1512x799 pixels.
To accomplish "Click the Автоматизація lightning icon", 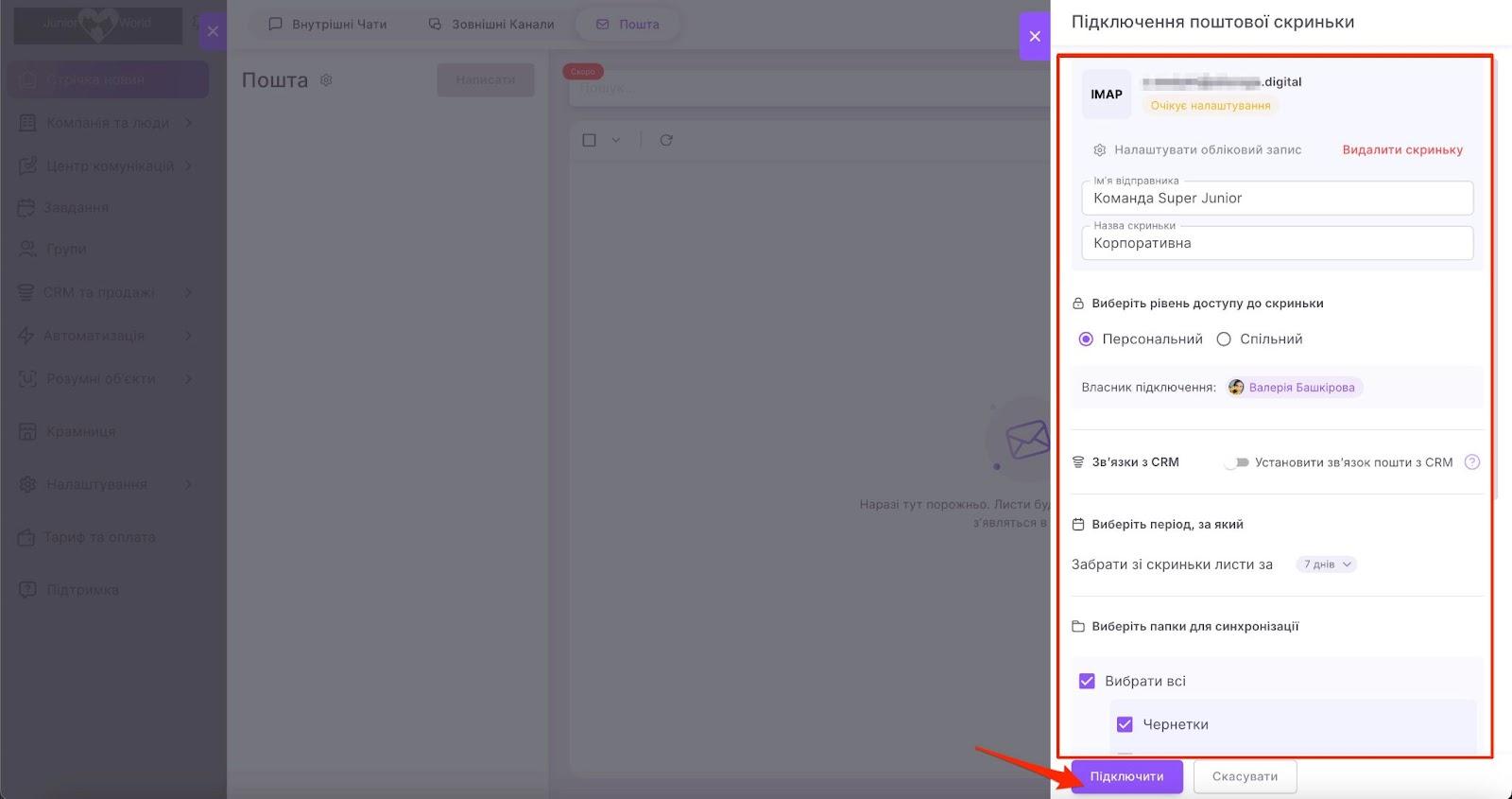I will [x=26, y=336].
